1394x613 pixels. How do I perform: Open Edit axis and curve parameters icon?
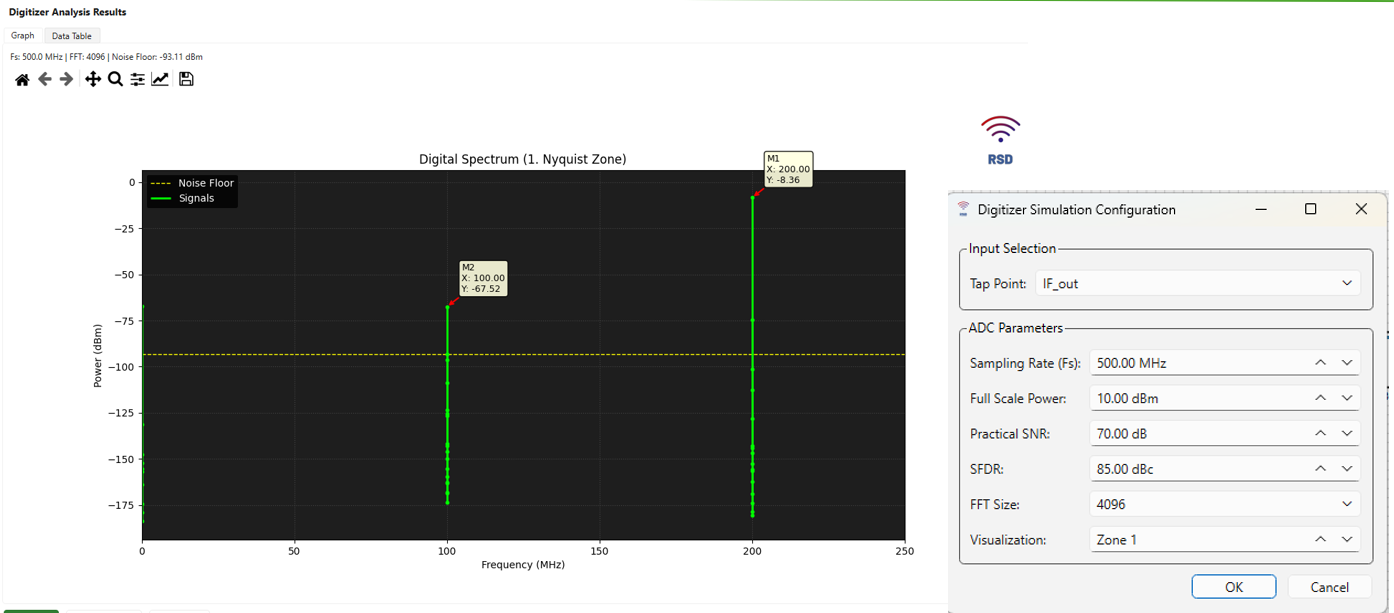pos(160,79)
